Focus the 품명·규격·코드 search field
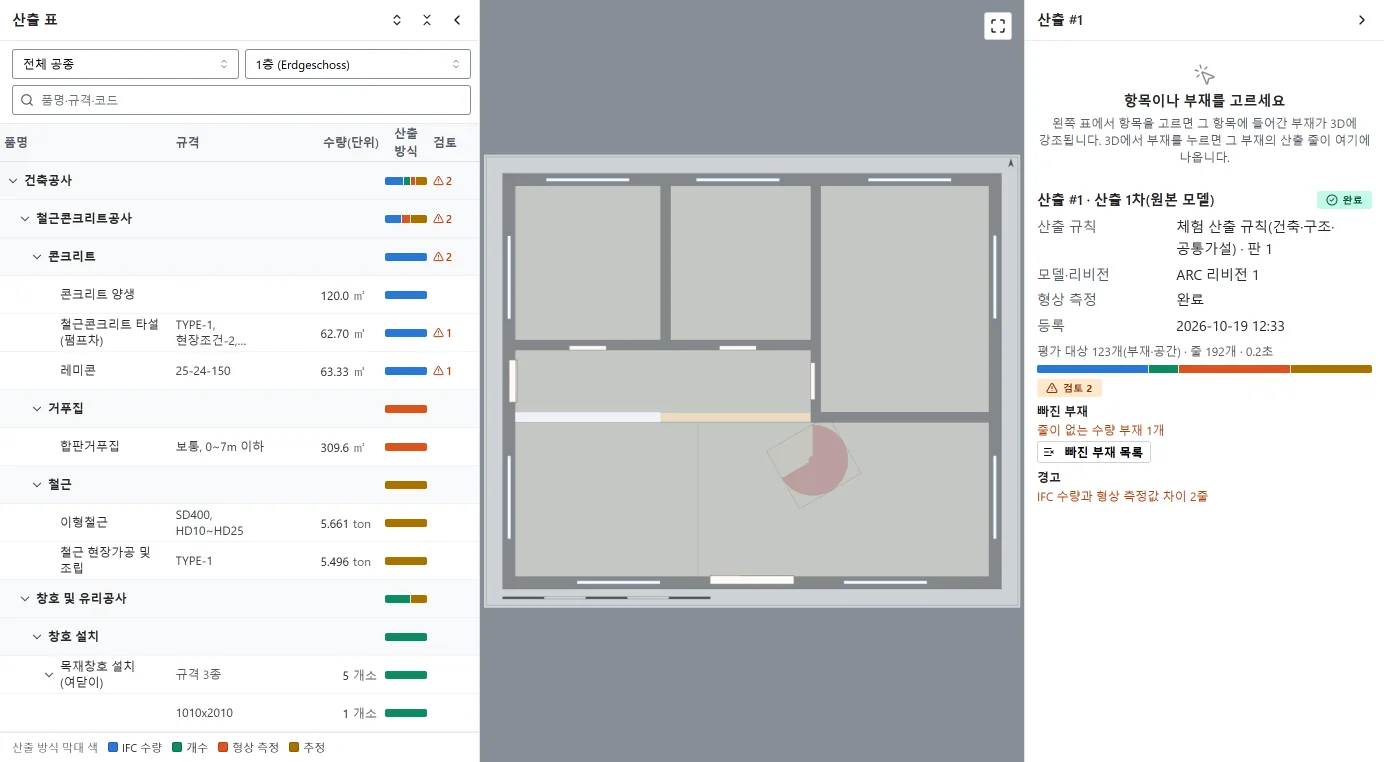1384x762 pixels. point(241,100)
